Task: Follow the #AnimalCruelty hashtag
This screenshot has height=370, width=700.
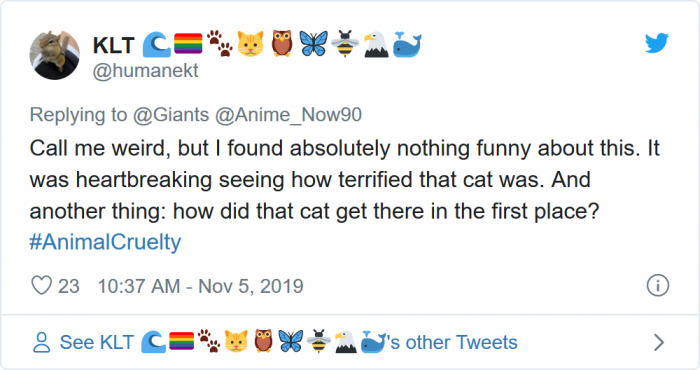Action: point(105,242)
